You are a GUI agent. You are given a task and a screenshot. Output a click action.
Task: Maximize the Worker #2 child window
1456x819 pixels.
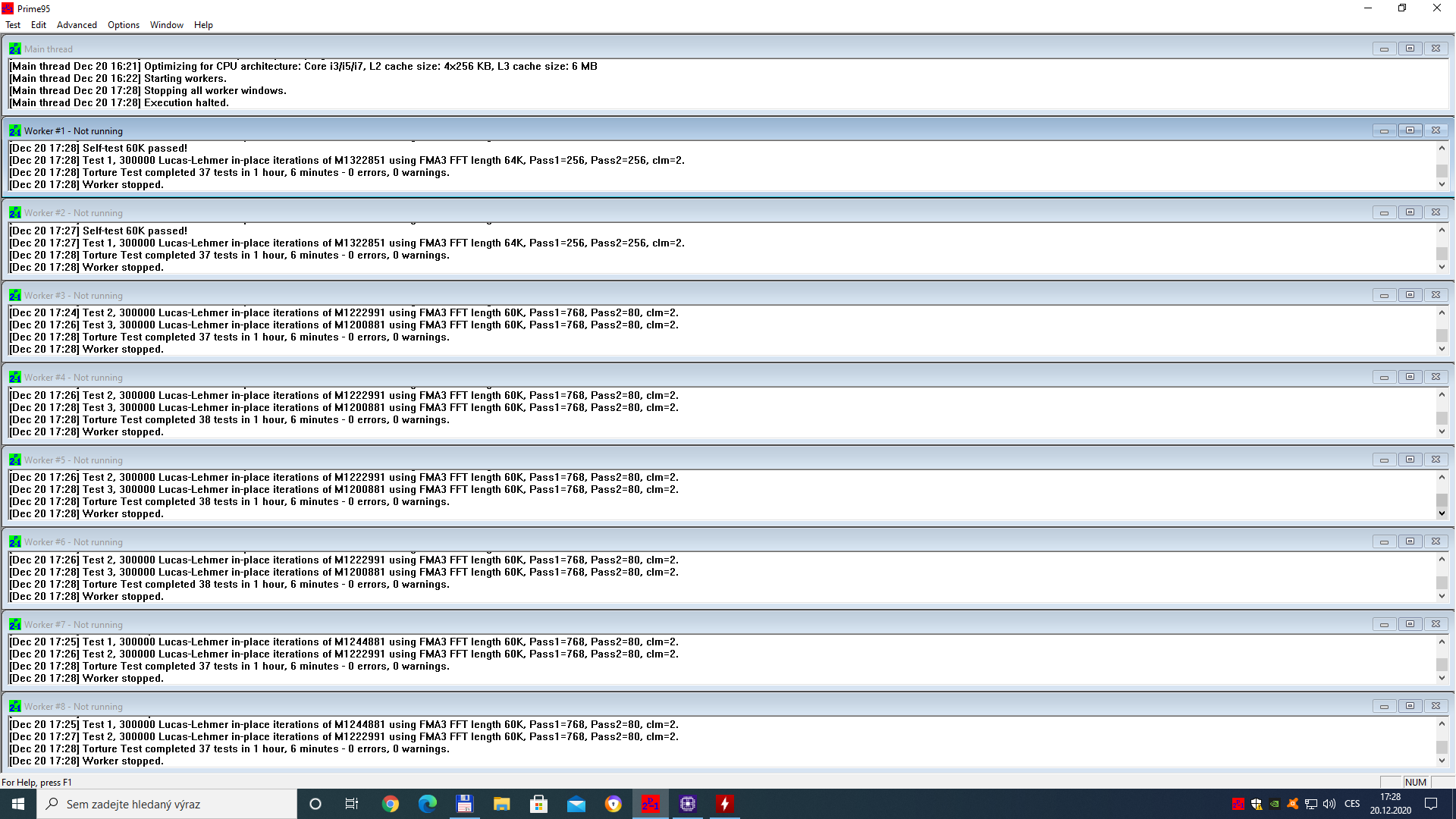coord(1410,212)
